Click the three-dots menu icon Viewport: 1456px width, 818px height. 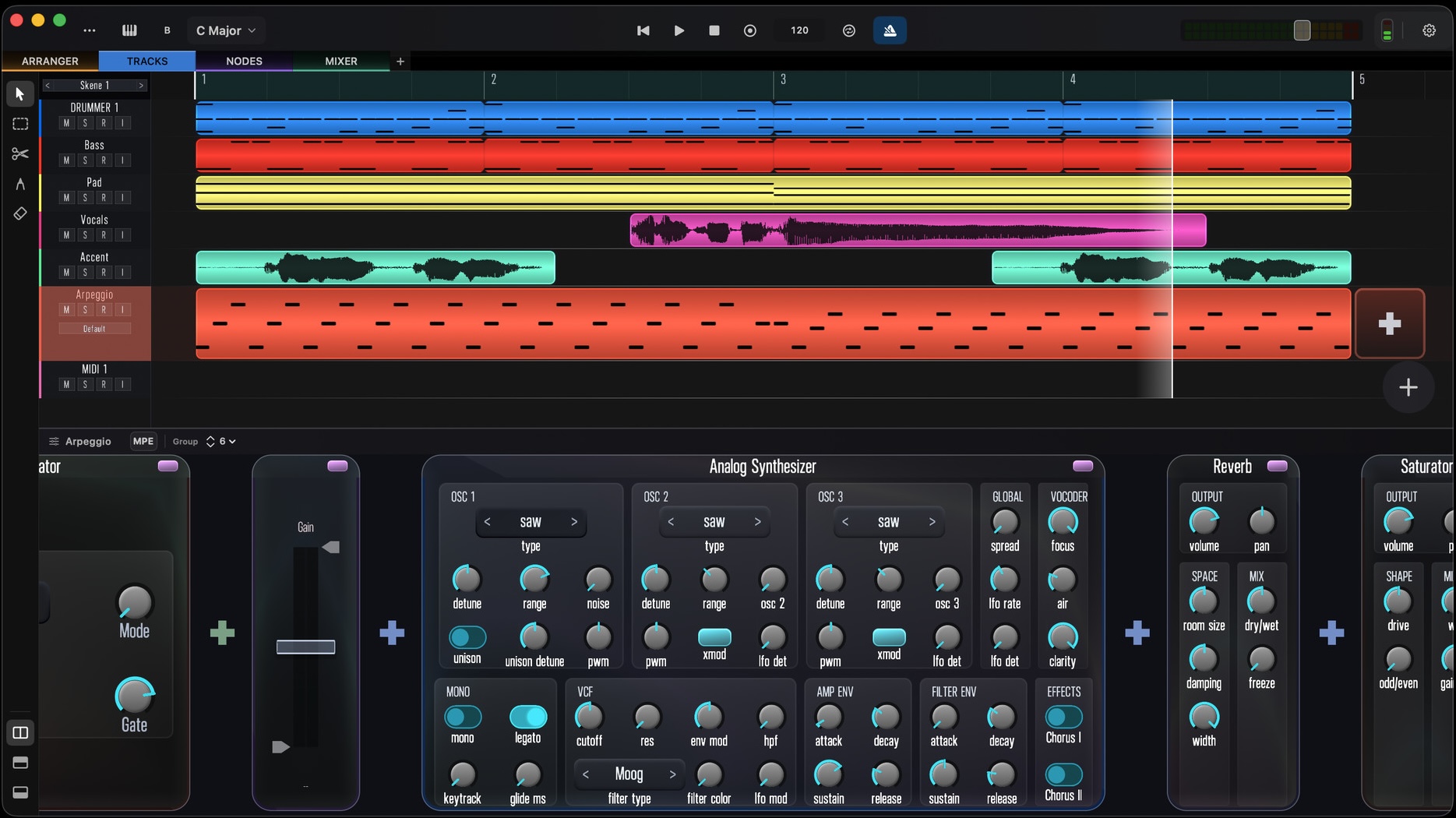pos(90,30)
